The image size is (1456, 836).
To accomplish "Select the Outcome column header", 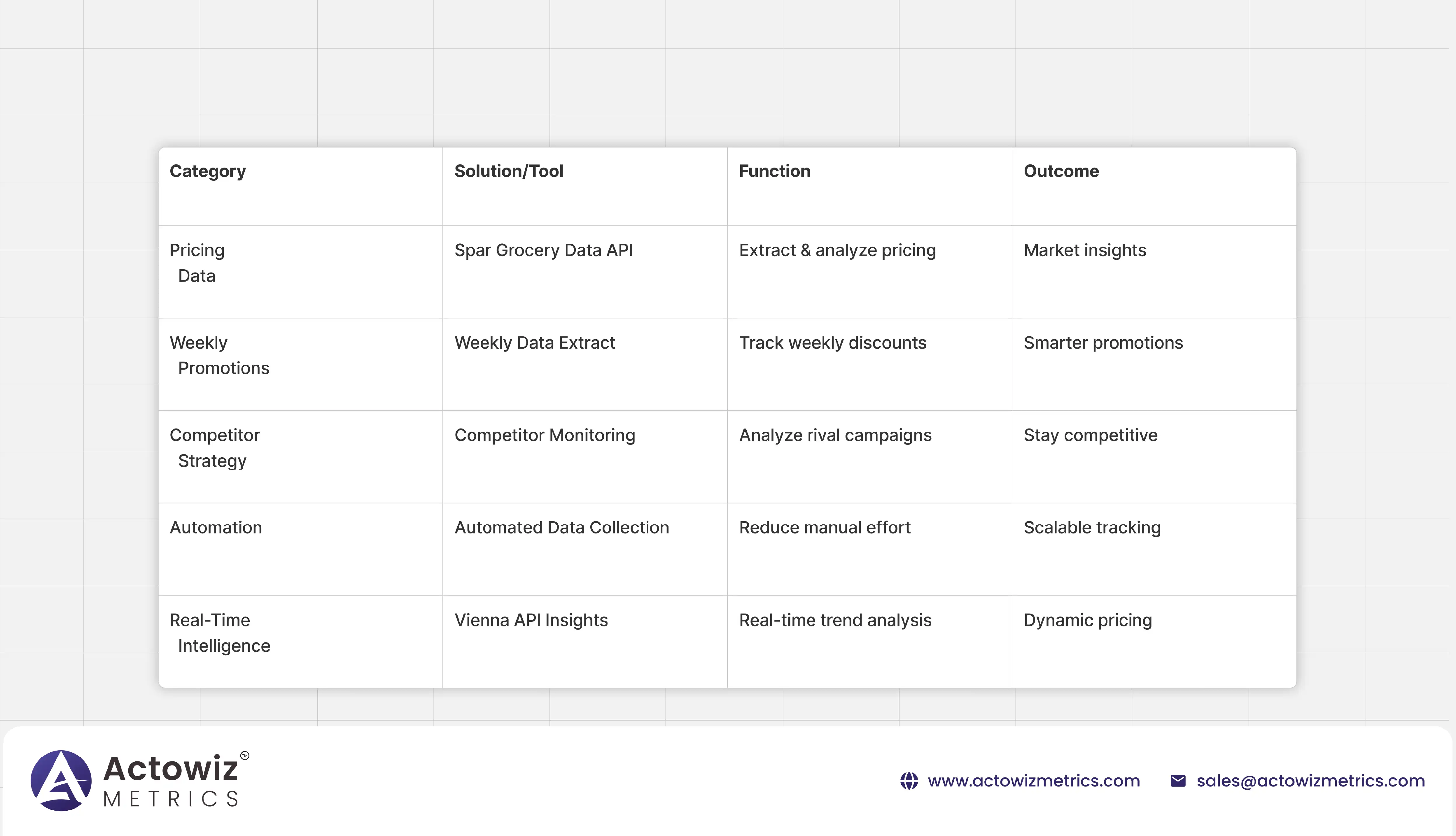I will click(x=1061, y=171).
